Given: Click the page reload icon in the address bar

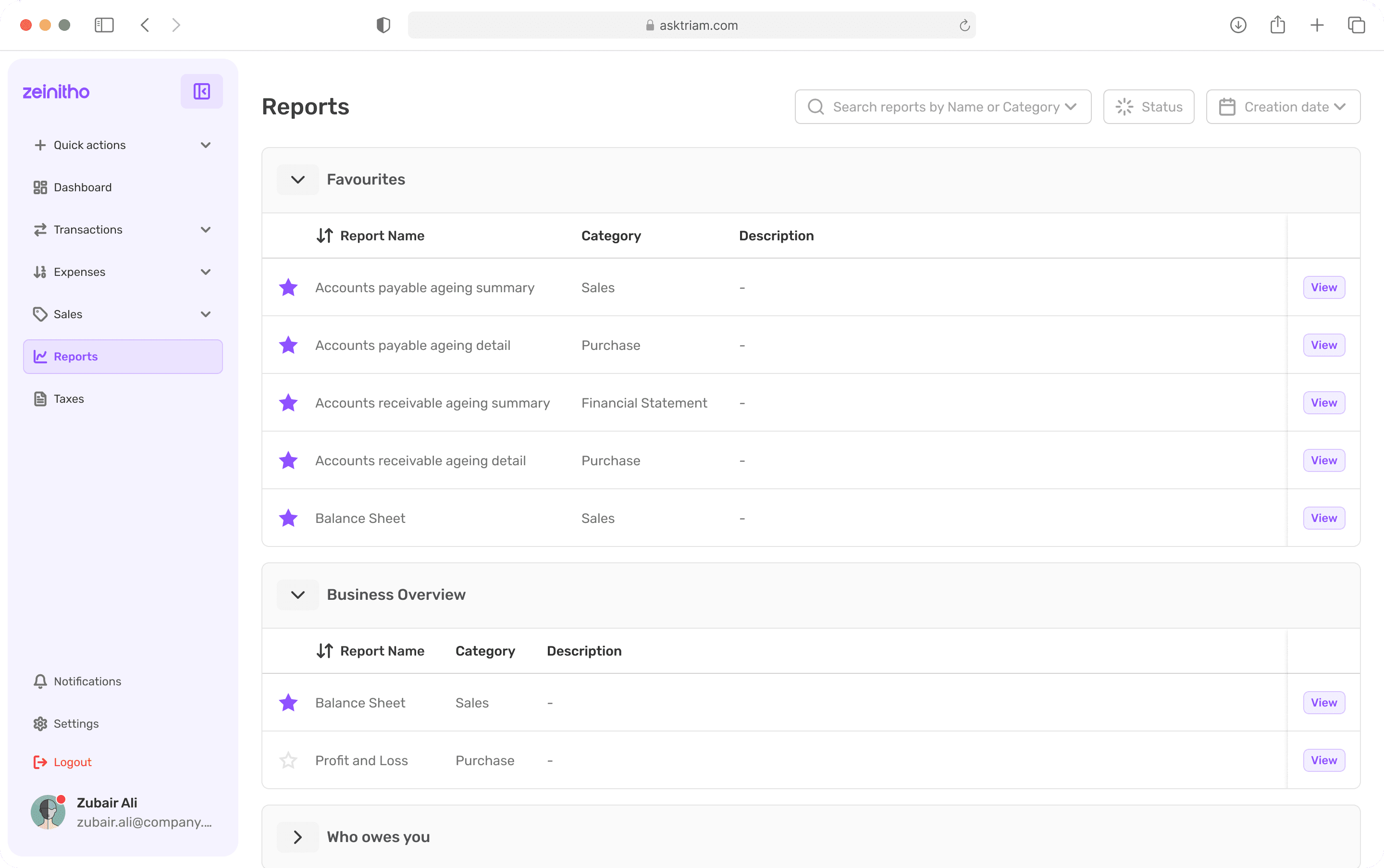Looking at the screenshot, I should (964, 25).
